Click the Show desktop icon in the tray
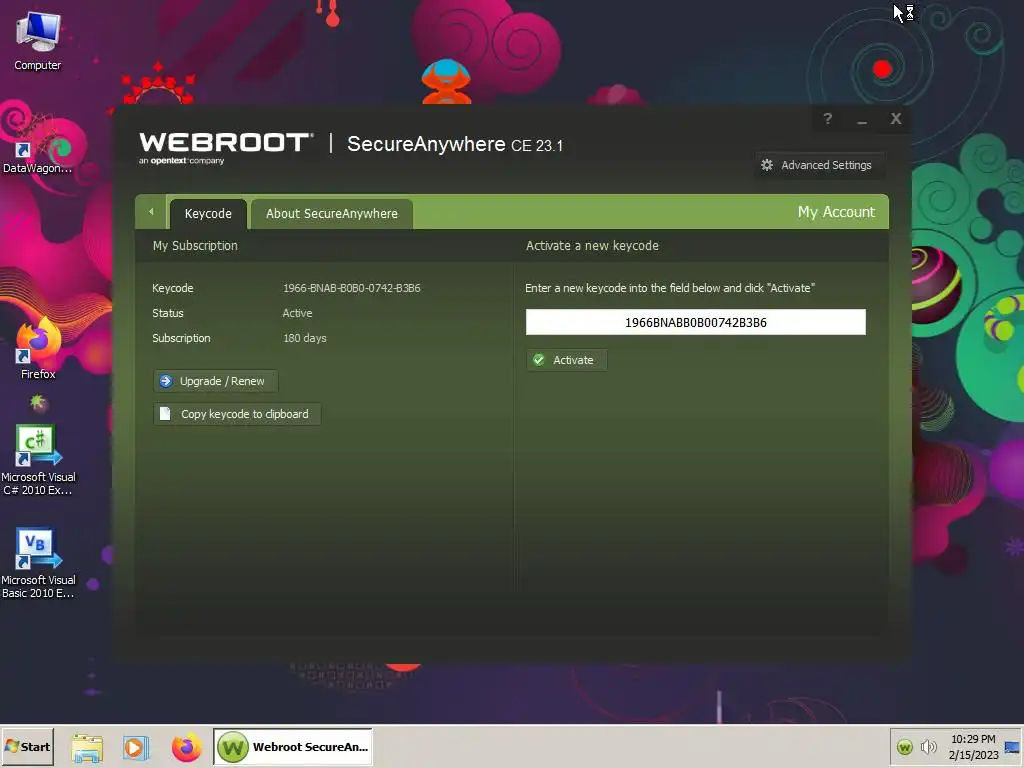The image size is (1024, 768). (x=1012, y=747)
